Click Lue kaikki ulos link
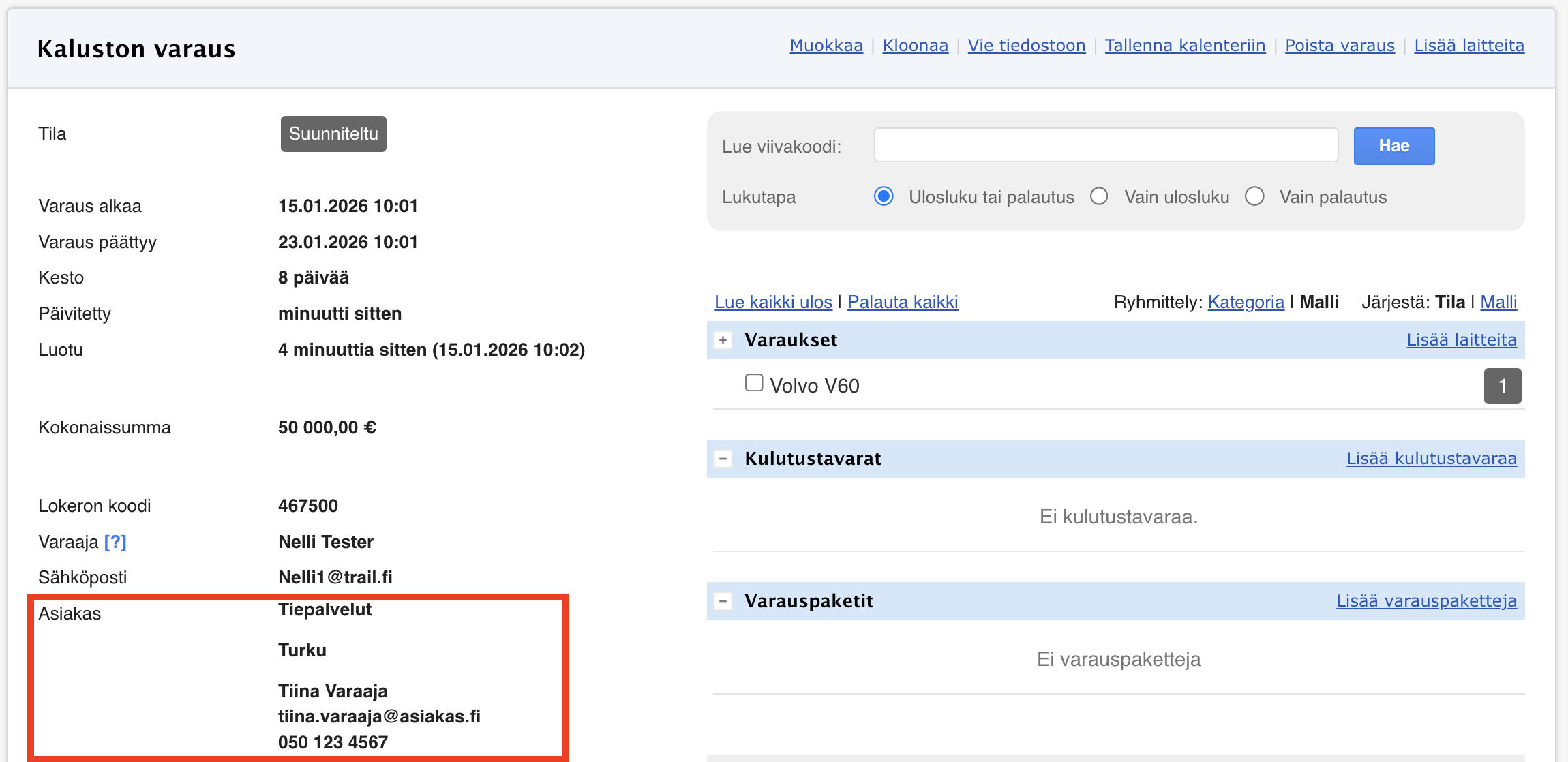 tap(773, 302)
